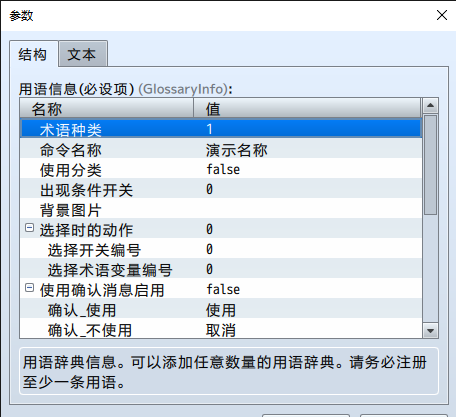
Task: Click the 确认_不使用 value 取消
Action: [x=221, y=330]
